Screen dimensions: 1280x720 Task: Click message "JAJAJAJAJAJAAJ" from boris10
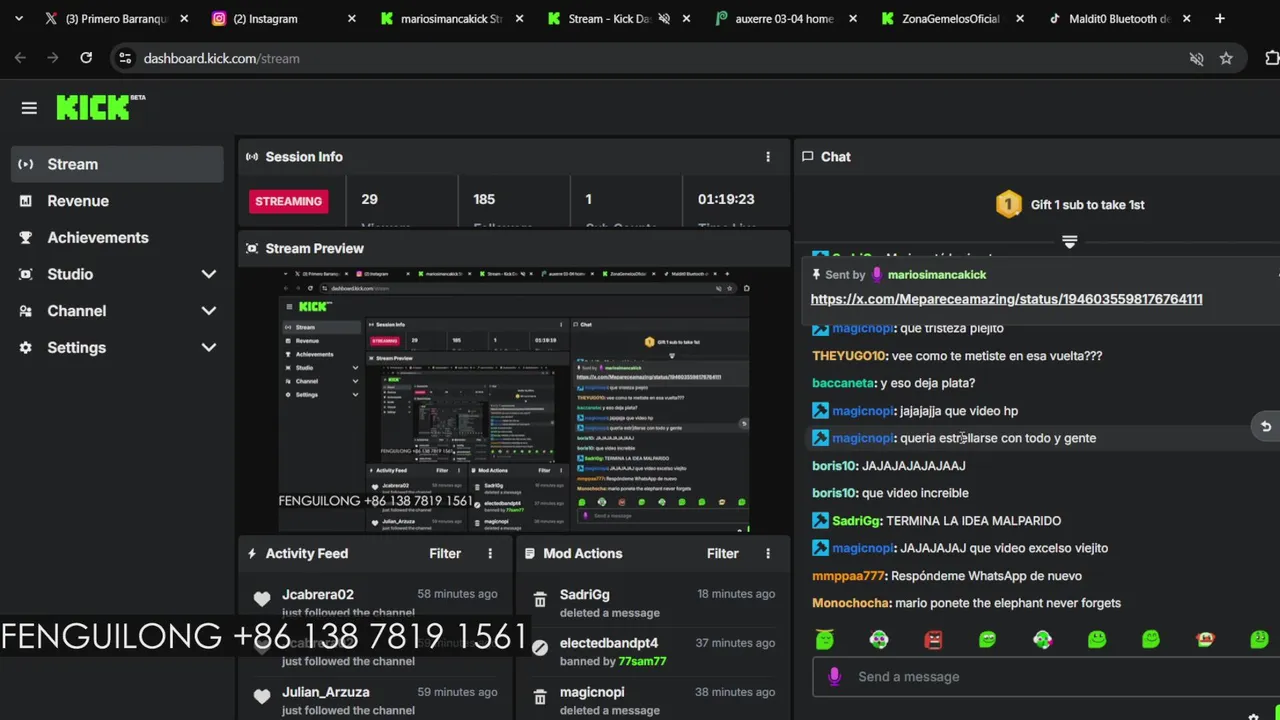(x=914, y=466)
